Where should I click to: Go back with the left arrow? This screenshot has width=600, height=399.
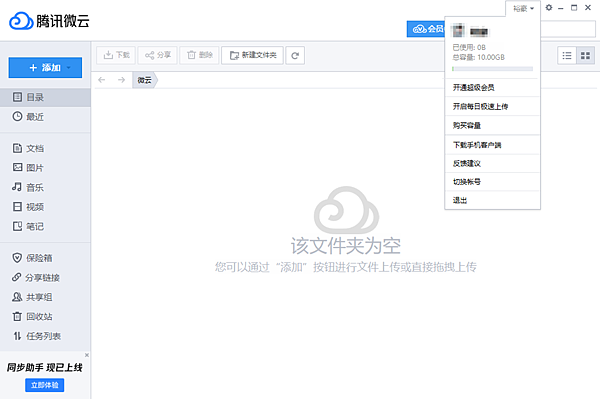102,80
